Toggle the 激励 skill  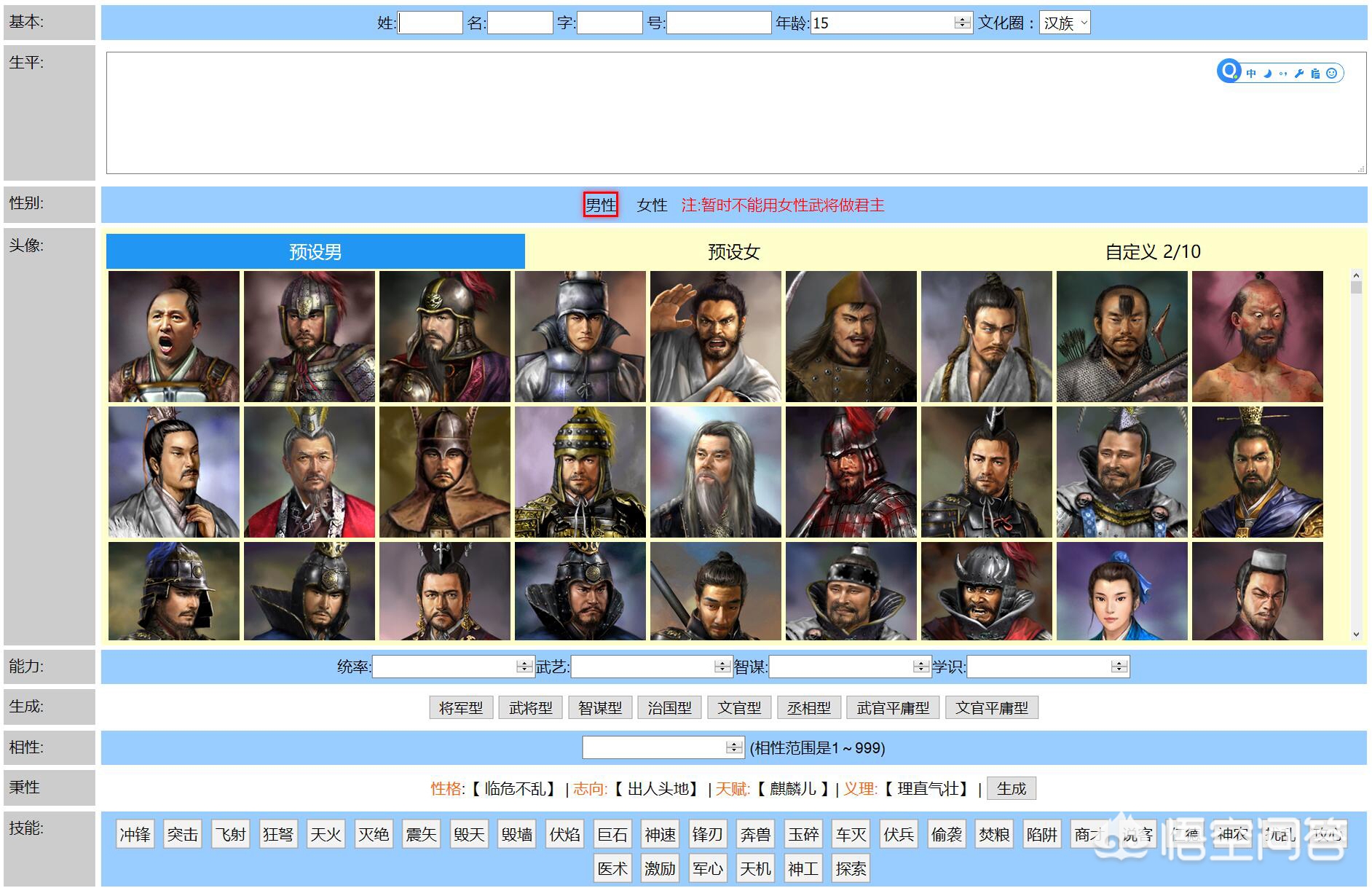pyautogui.click(x=660, y=868)
